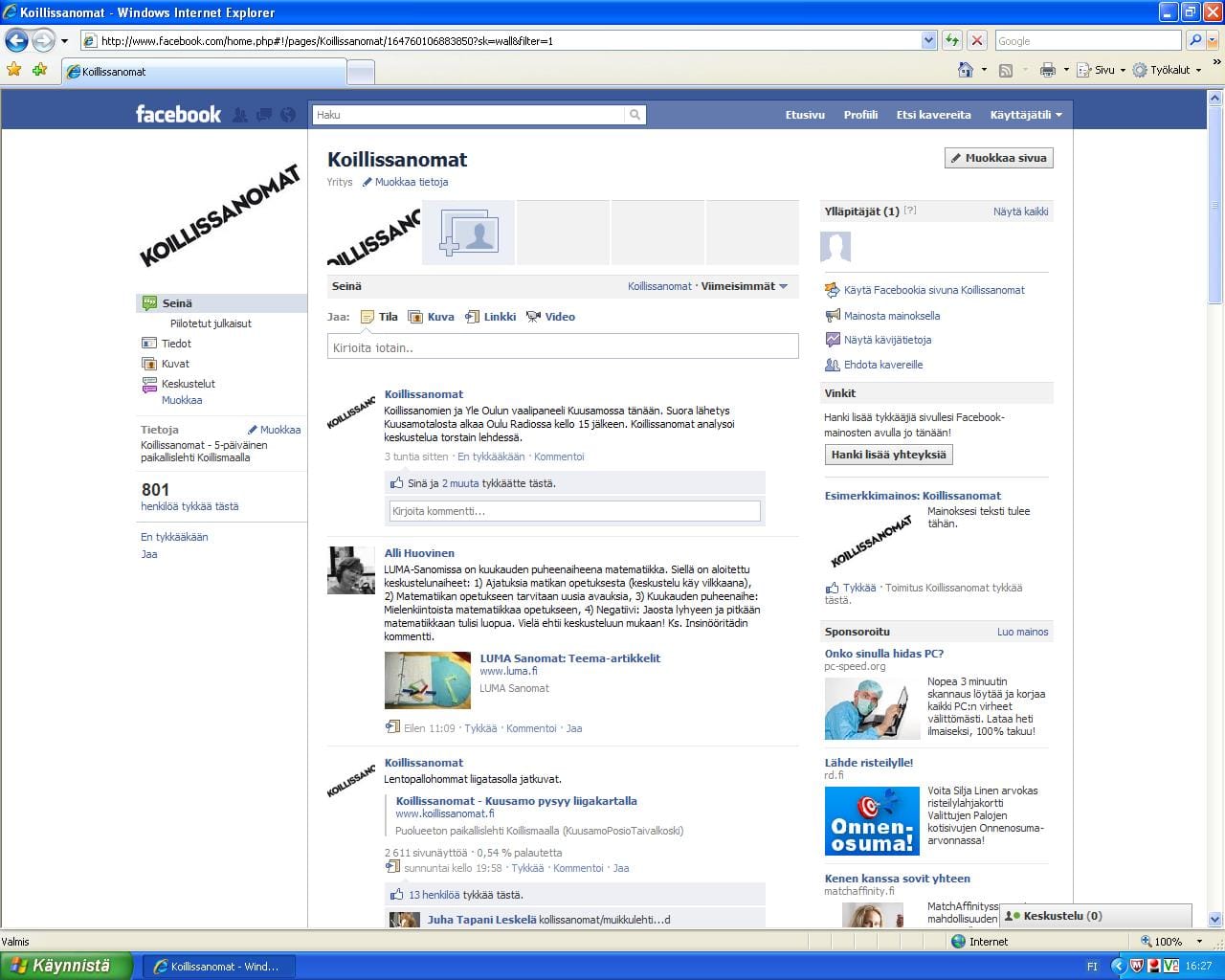Expand the Käyttäjätili account dropdown
Image resolution: width=1225 pixels, height=980 pixels.
(1026, 115)
